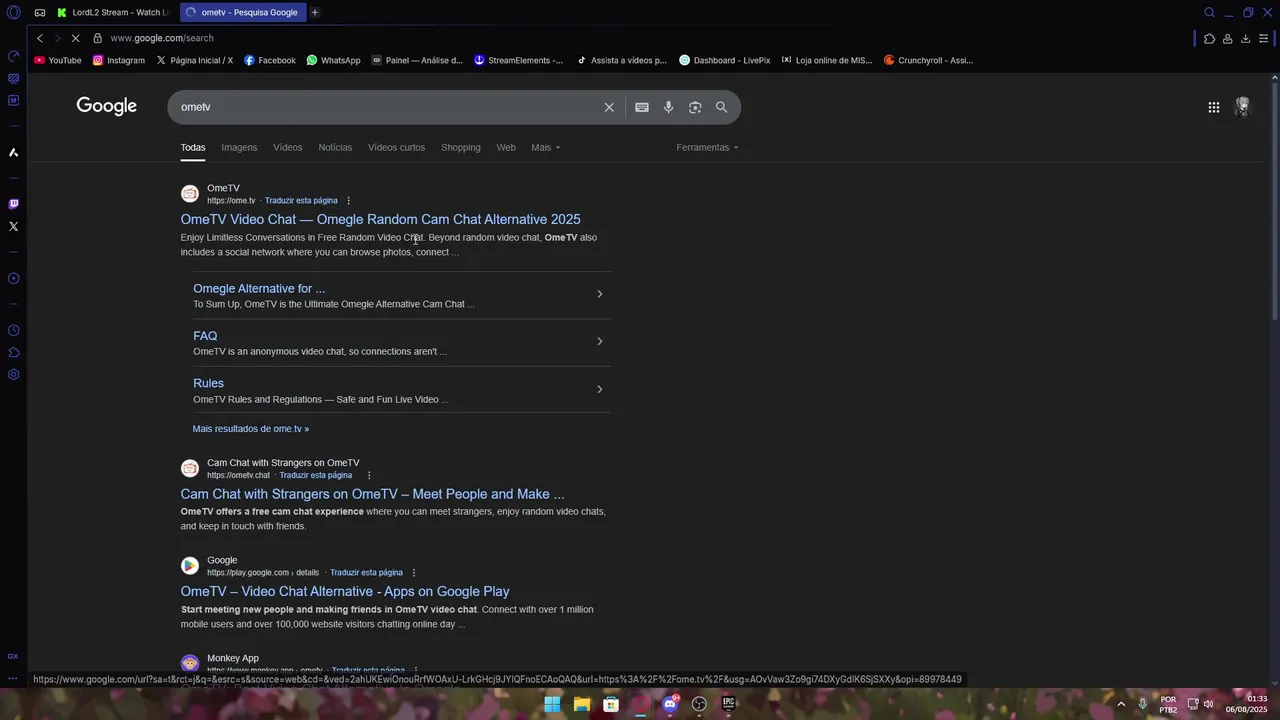Switch to the Imagens tab
This screenshot has width=1280, height=720.
click(239, 148)
